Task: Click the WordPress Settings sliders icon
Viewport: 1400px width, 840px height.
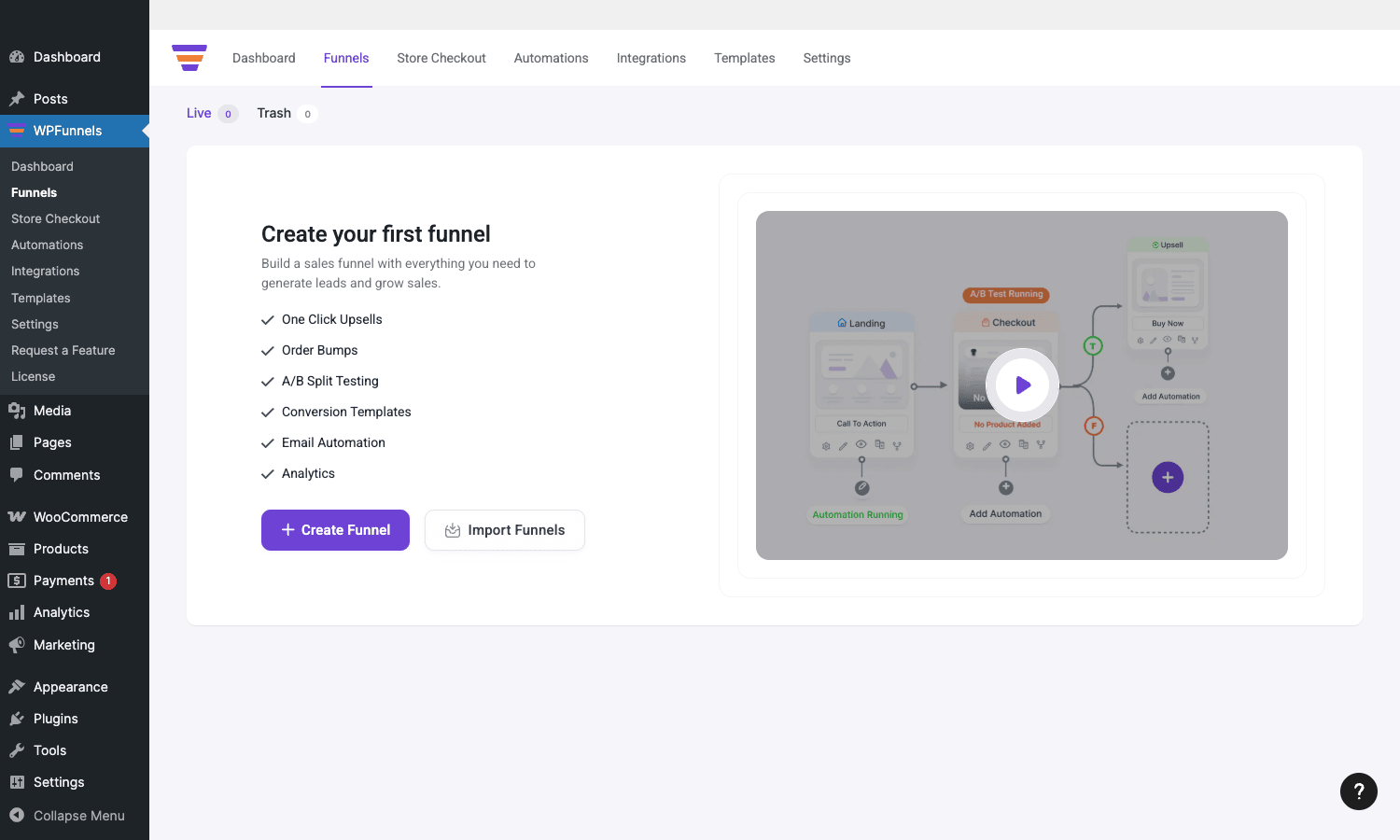Action: 17,782
